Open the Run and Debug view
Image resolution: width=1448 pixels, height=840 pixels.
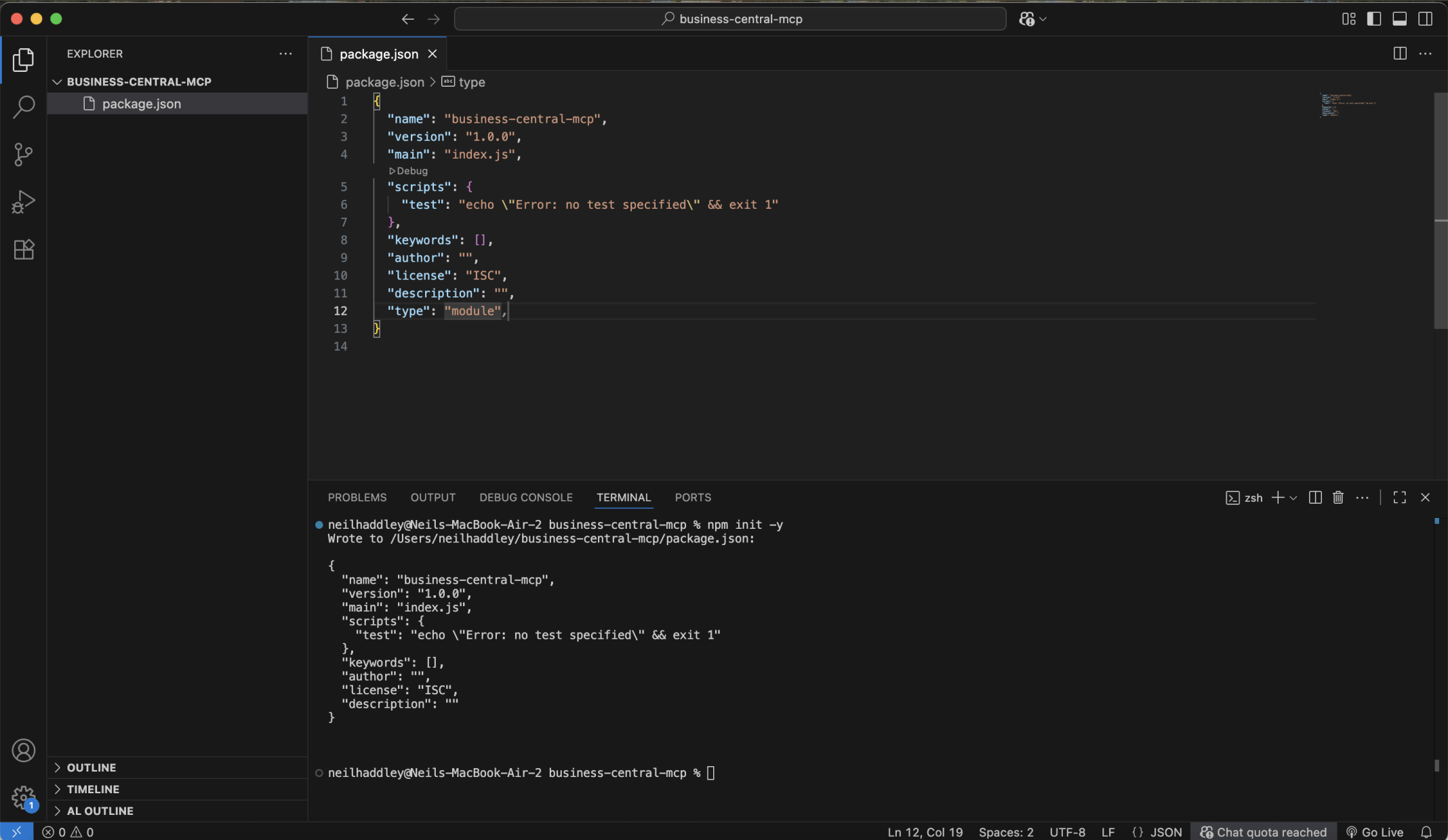point(23,201)
